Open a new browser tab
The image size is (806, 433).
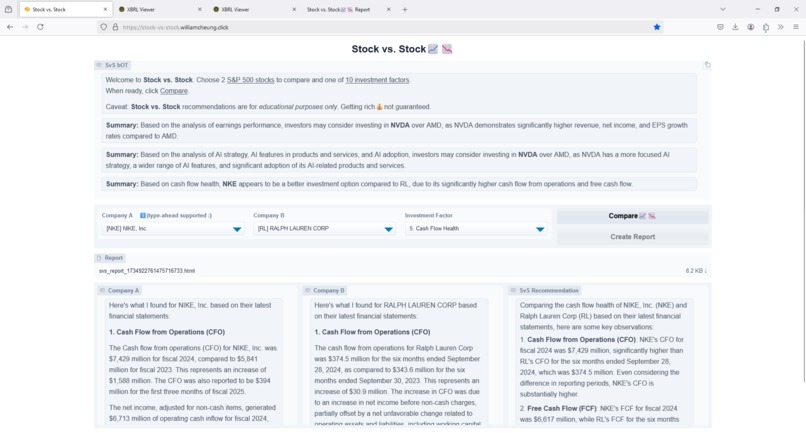[405, 9]
